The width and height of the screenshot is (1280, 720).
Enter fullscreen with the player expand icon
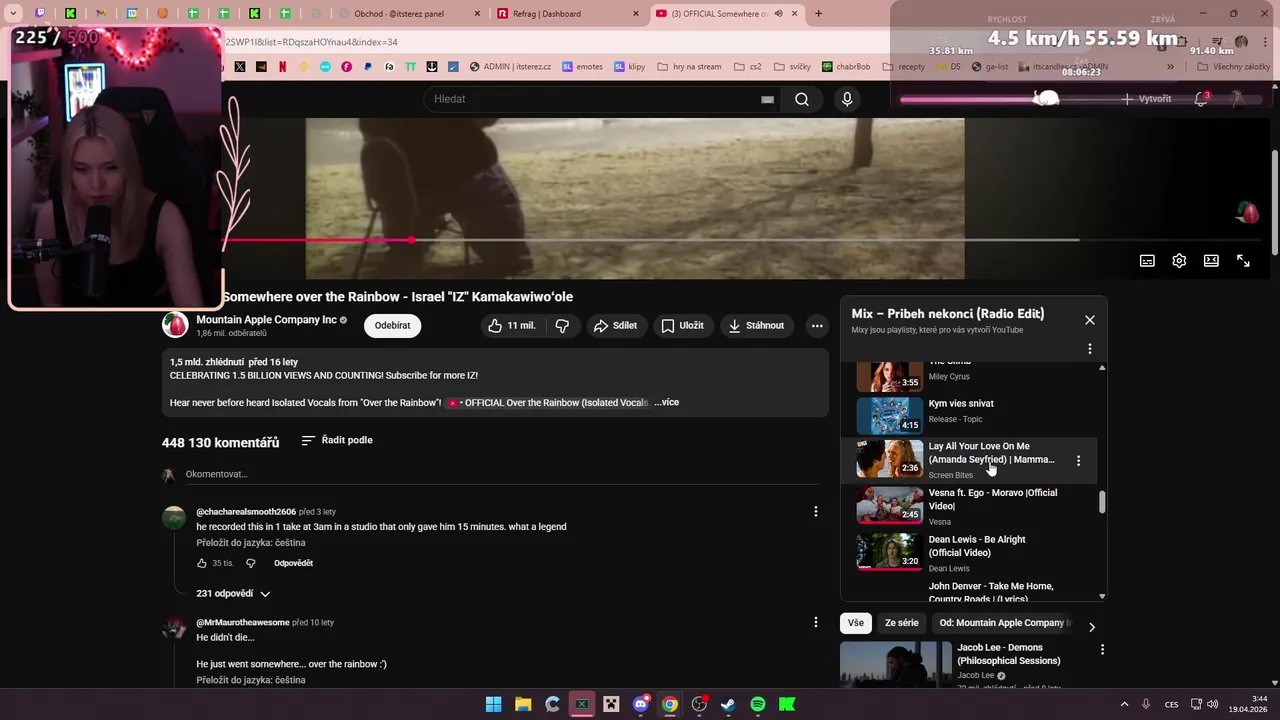coord(1243,260)
